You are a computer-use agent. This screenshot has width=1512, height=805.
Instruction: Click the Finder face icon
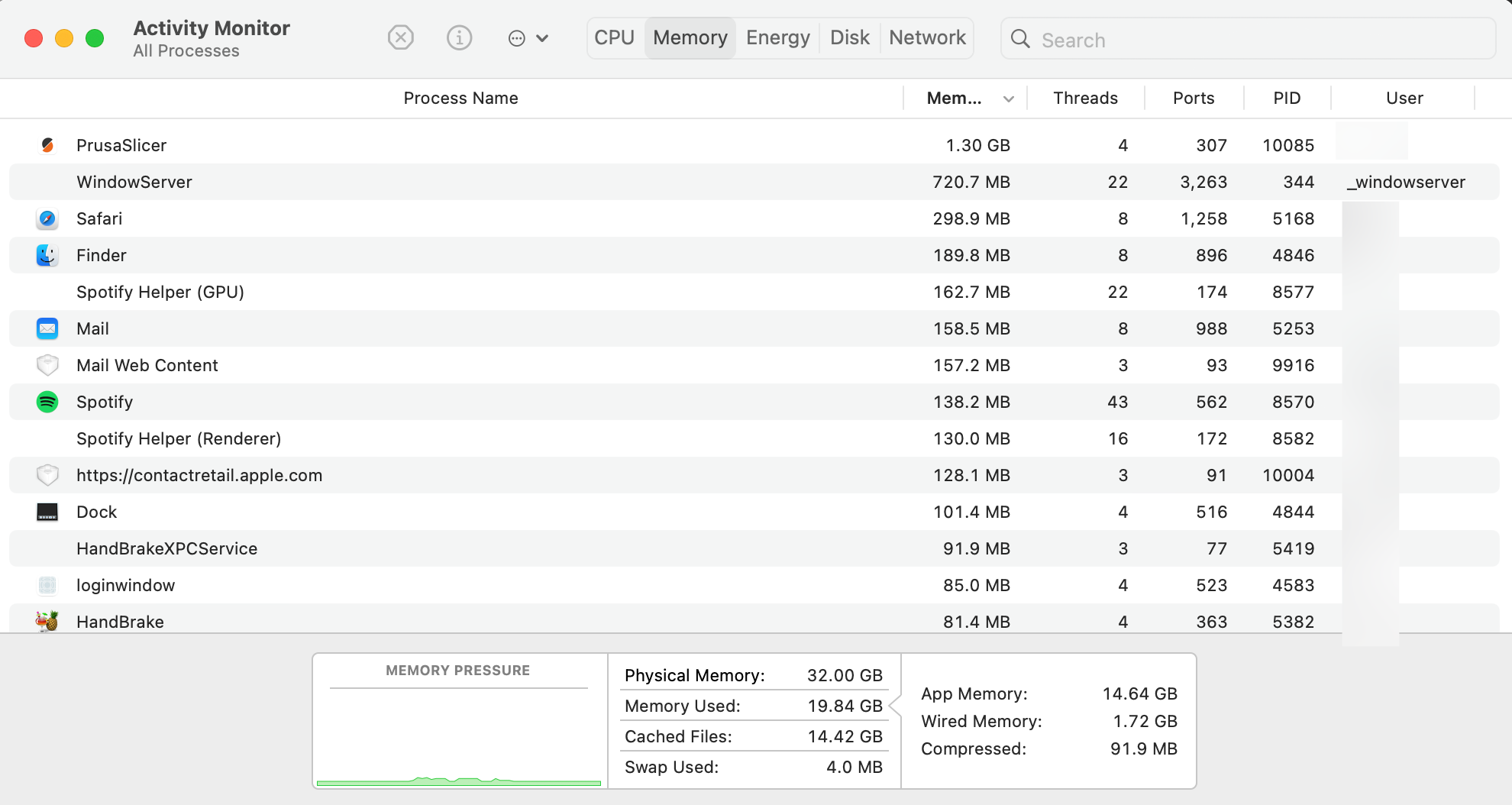coord(47,255)
